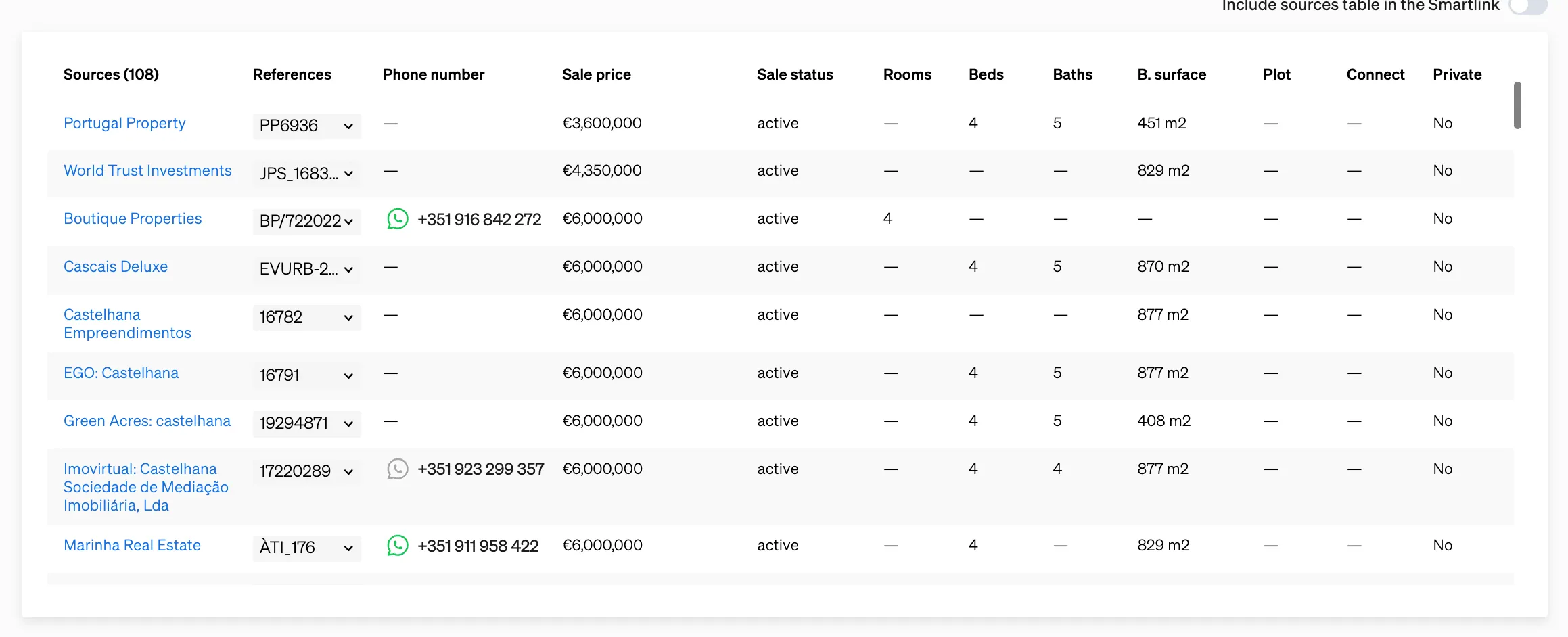Image resolution: width=1568 pixels, height=637 pixels.
Task: Open the PP6936 reference dropdown
Action: tap(306, 126)
